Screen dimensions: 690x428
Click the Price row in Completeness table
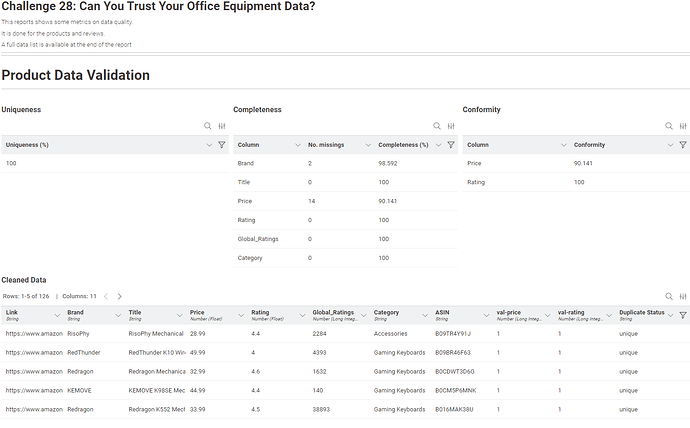[x=245, y=201]
